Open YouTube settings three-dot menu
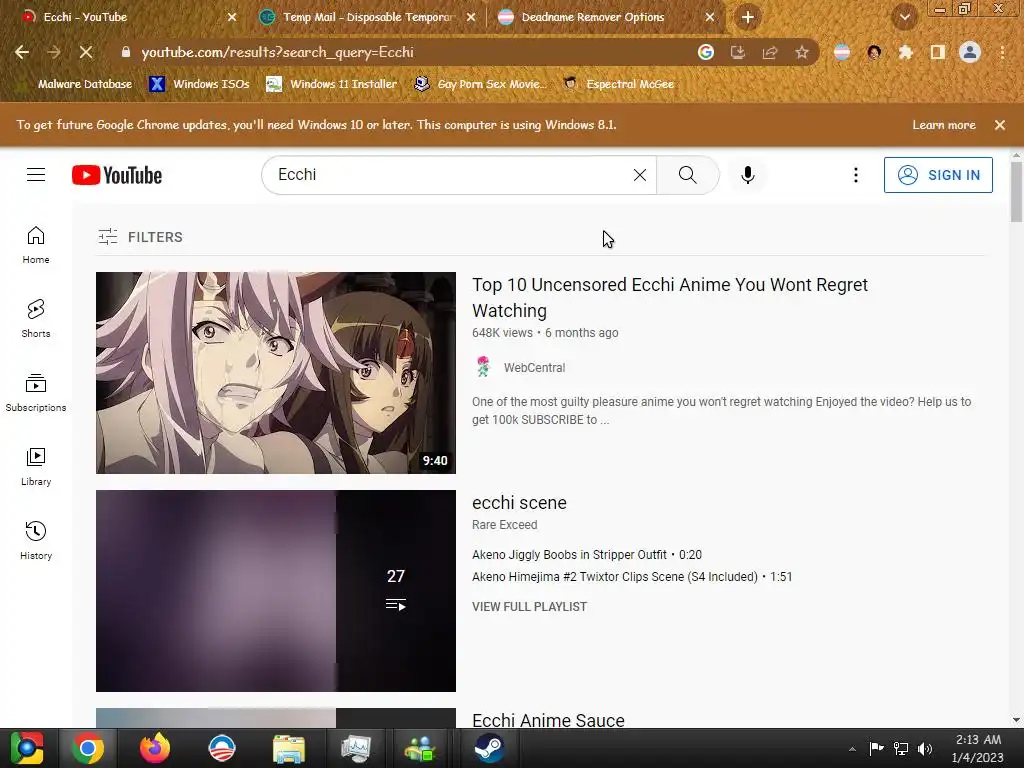 [x=856, y=175]
